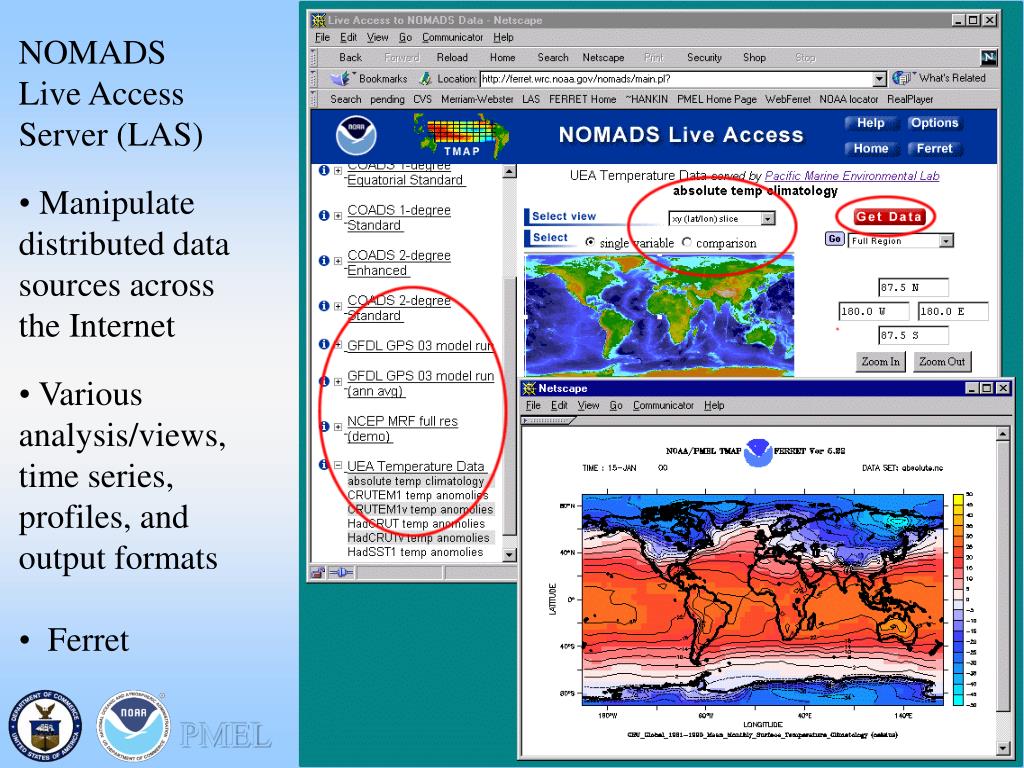Click the NOAA emblem in the Ferret plot

pos(758,453)
